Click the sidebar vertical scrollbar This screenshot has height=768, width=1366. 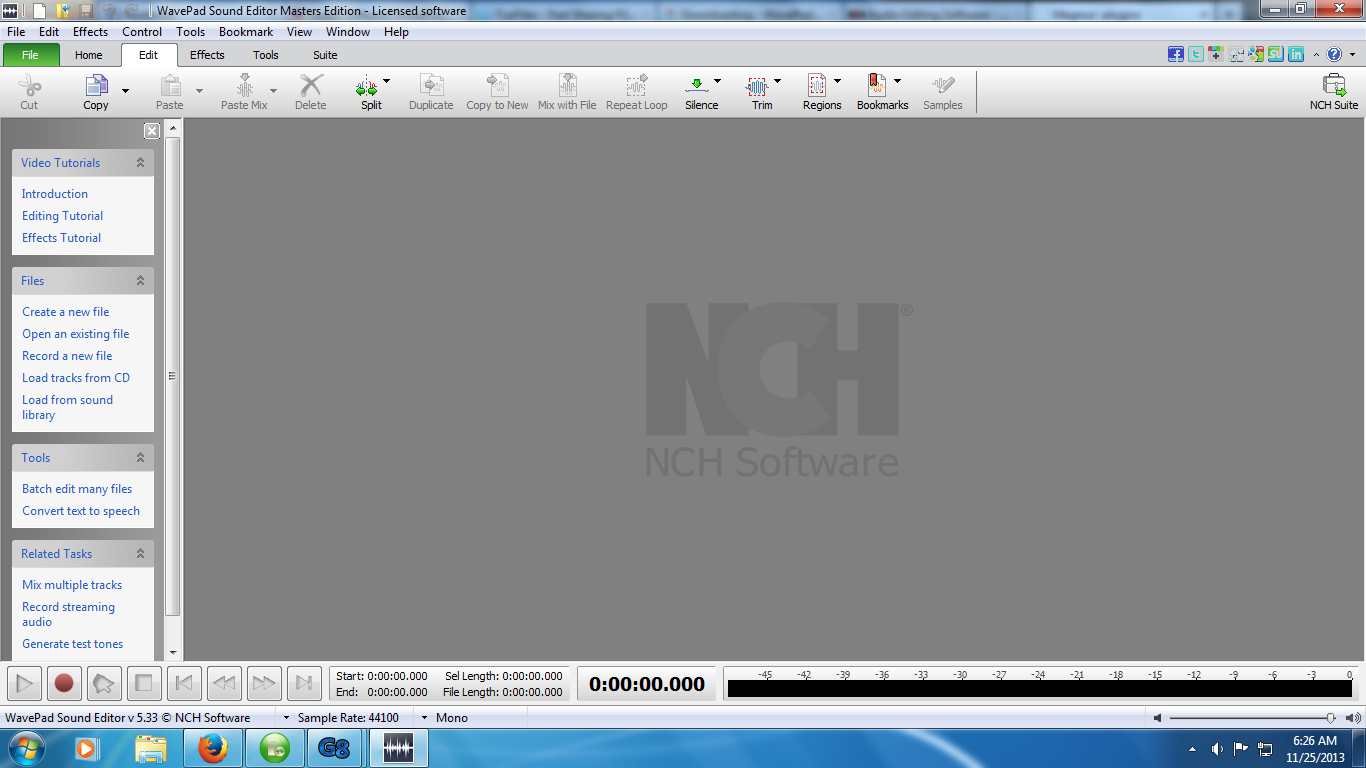pyautogui.click(x=173, y=377)
